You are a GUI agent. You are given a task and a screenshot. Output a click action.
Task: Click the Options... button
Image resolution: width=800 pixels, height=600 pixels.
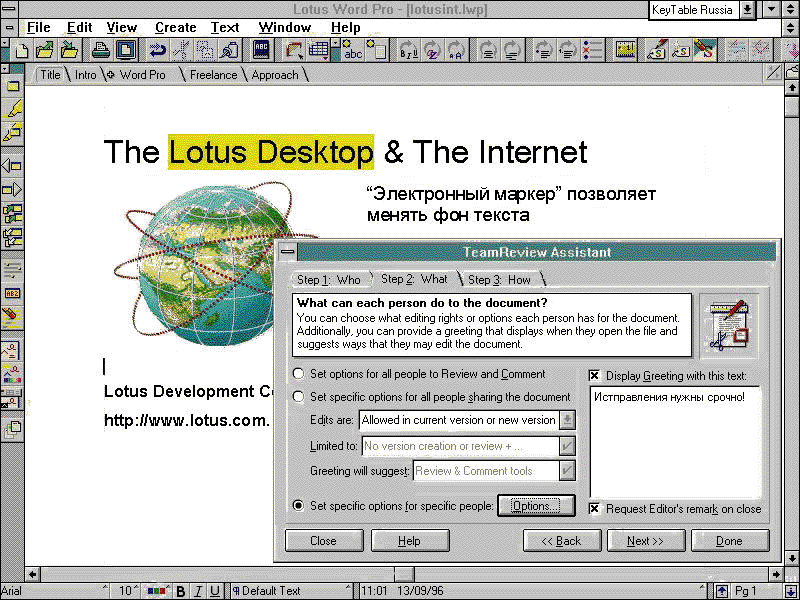pyautogui.click(x=536, y=506)
